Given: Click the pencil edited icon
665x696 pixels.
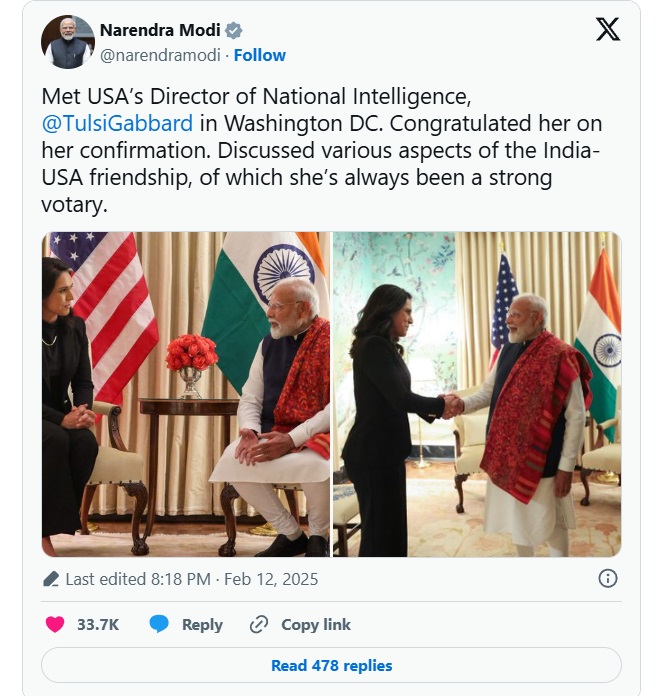Looking at the screenshot, I should pyautogui.click(x=51, y=579).
